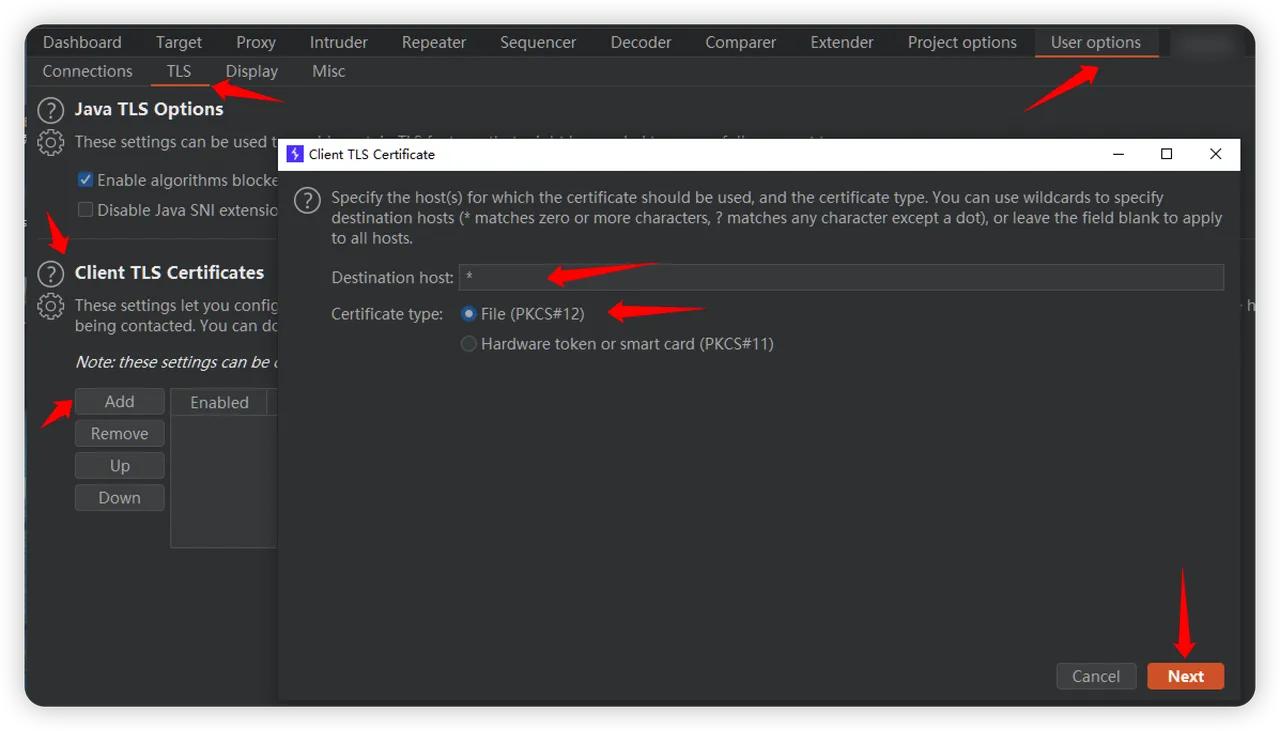Screen dimensions: 1280x731
Task: Toggle the Enable algorithms blocked checkbox
Action: click(86, 180)
